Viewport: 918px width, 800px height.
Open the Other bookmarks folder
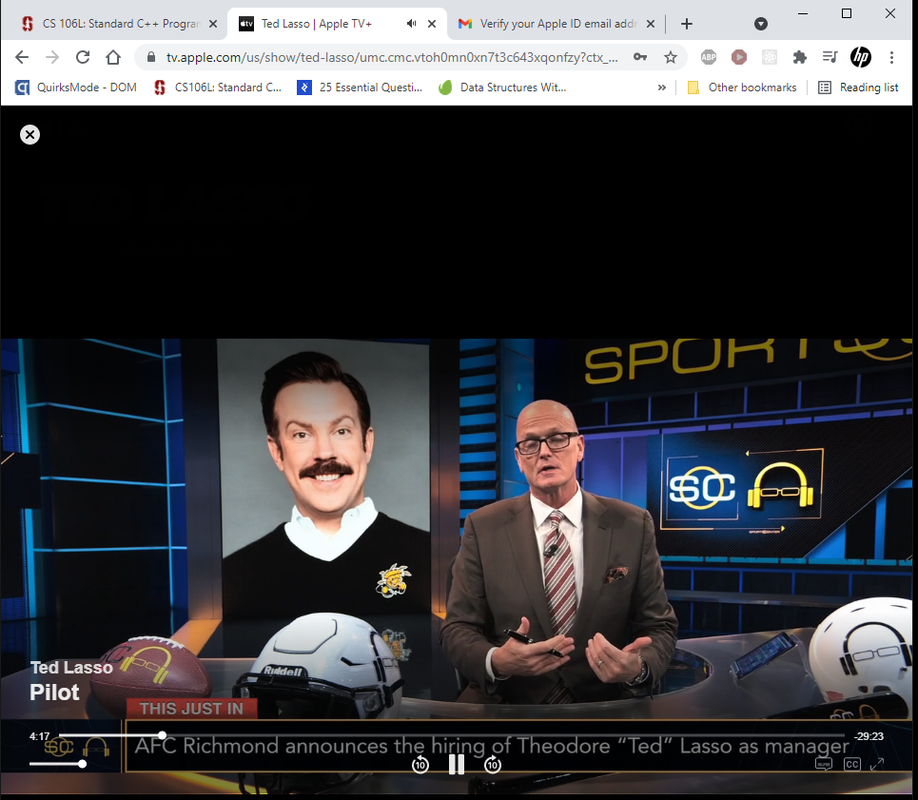(742, 87)
